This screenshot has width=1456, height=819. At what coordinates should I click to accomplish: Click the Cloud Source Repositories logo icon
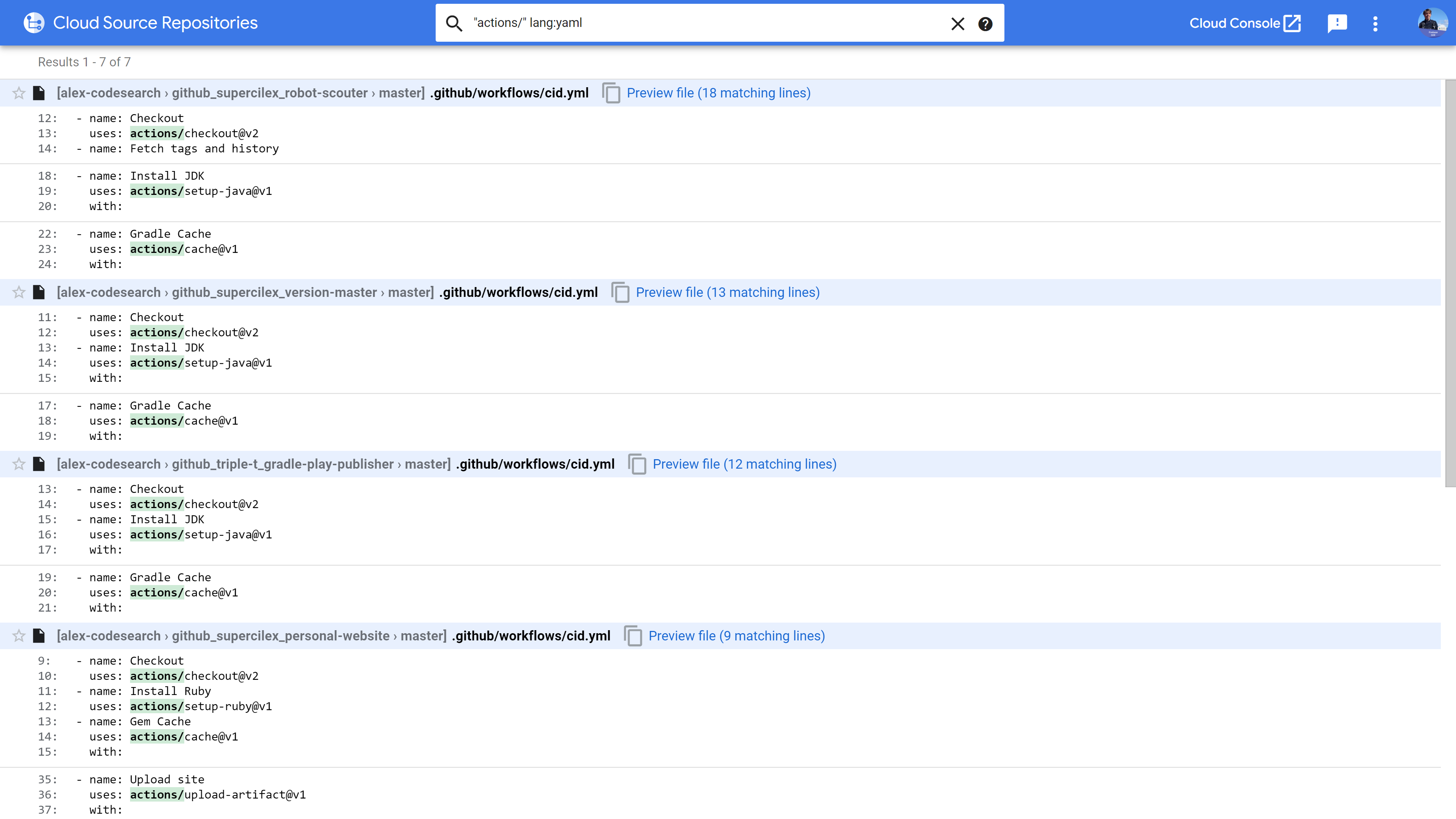[x=34, y=23]
